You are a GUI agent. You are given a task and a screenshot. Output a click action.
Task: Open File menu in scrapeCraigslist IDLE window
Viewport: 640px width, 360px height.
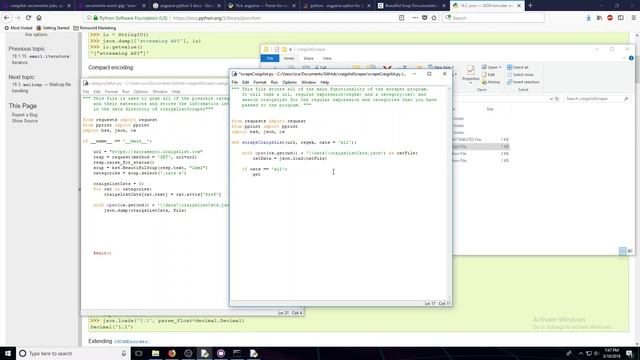pyautogui.click(x=235, y=82)
